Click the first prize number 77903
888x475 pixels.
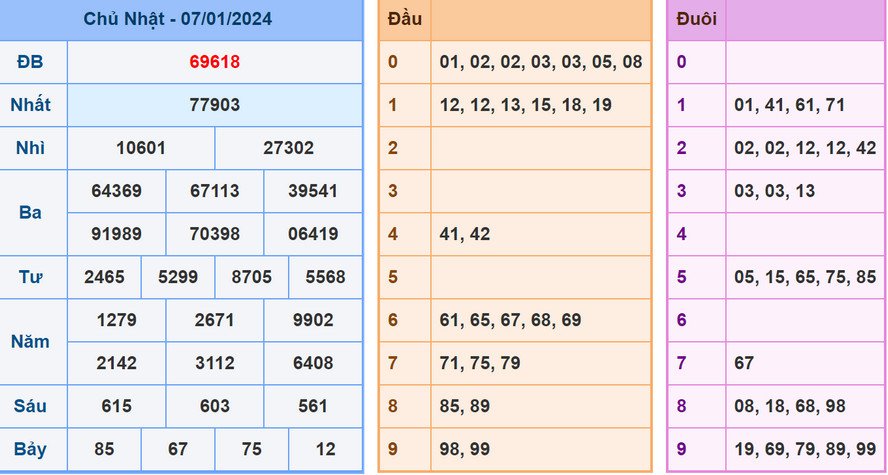tap(214, 105)
